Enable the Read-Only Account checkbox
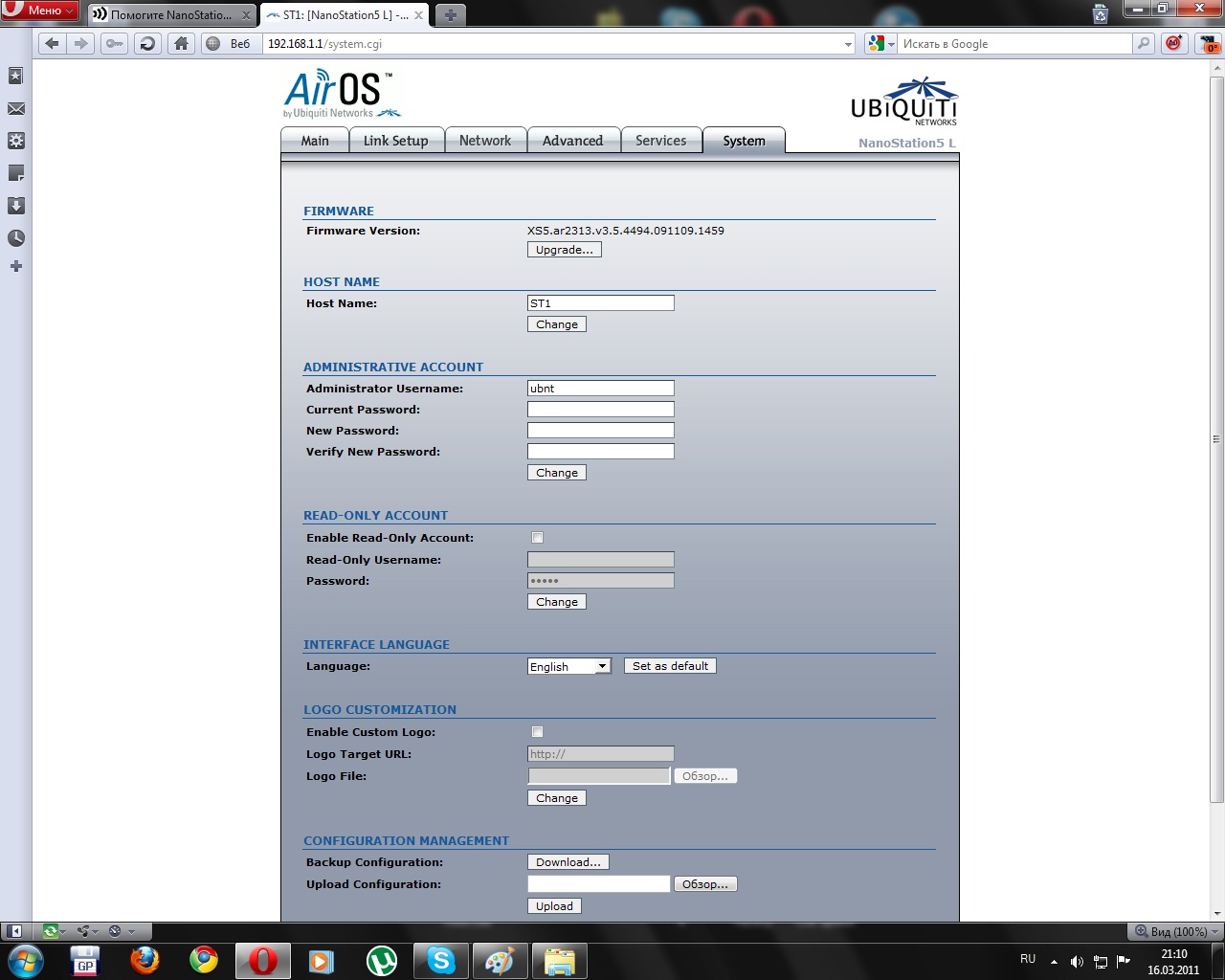The image size is (1225, 980). pyautogui.click(x=537, y=538)
